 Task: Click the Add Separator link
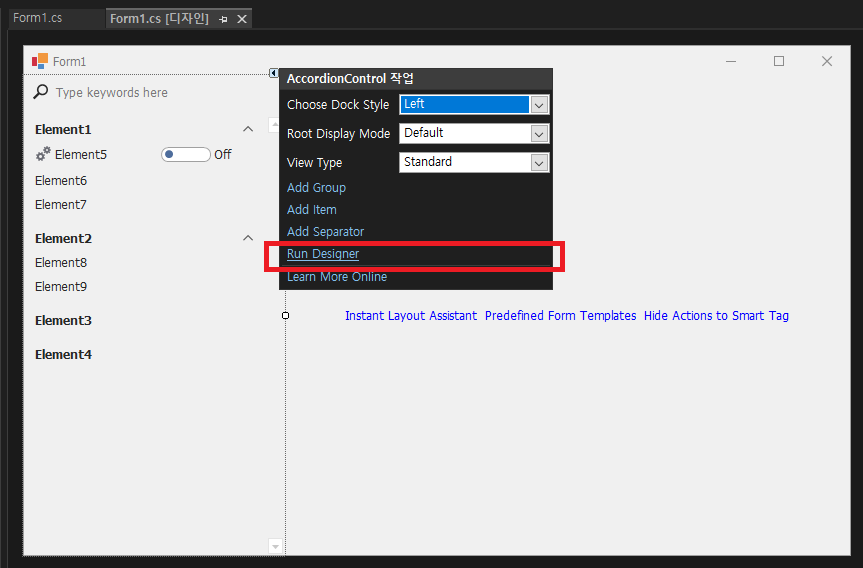click(x=325, y=232)
